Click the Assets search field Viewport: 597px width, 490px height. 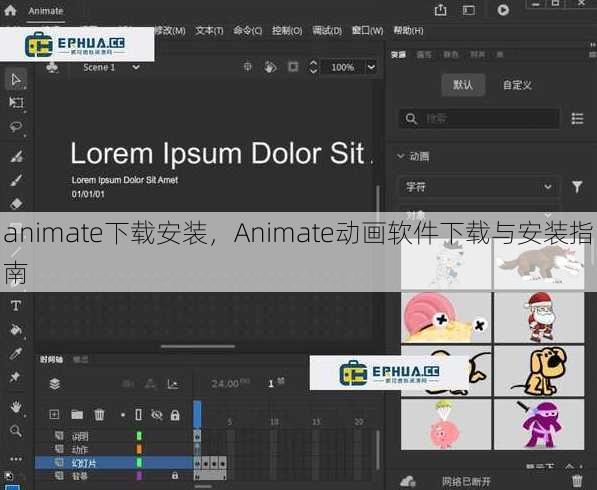pos(479,118)
